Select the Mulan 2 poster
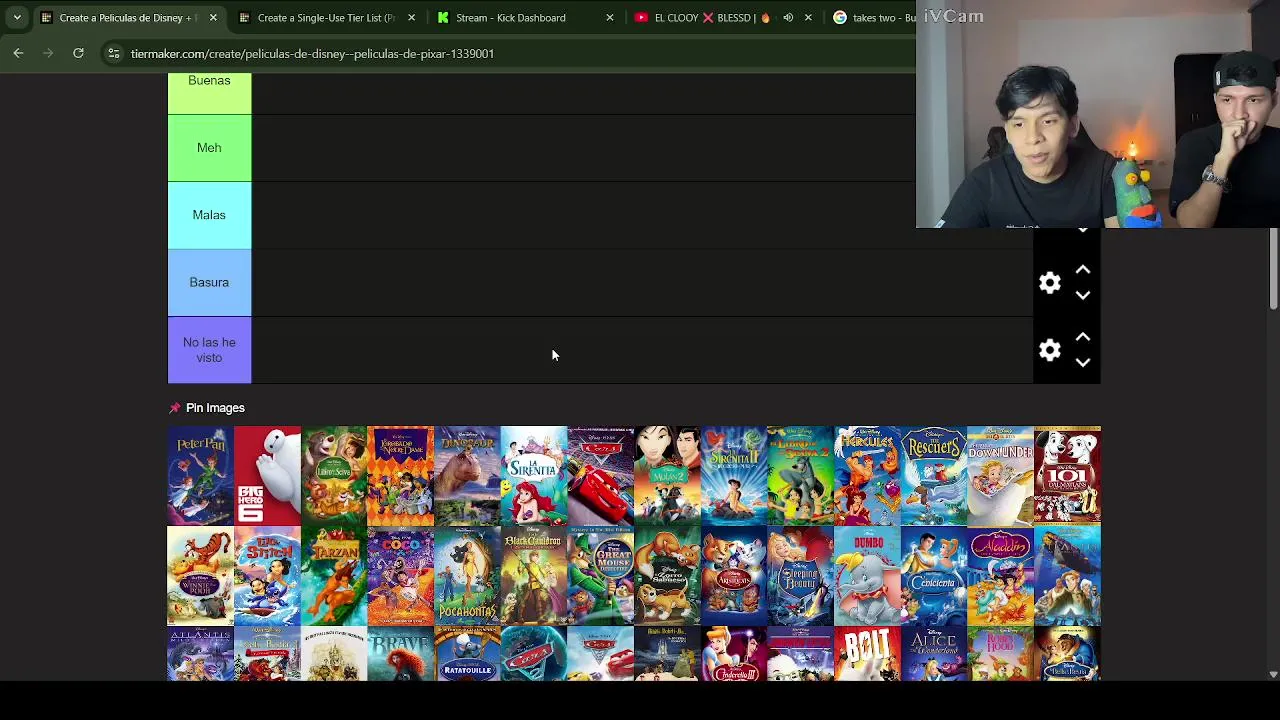1280x720 pixels. click(667, 476)
